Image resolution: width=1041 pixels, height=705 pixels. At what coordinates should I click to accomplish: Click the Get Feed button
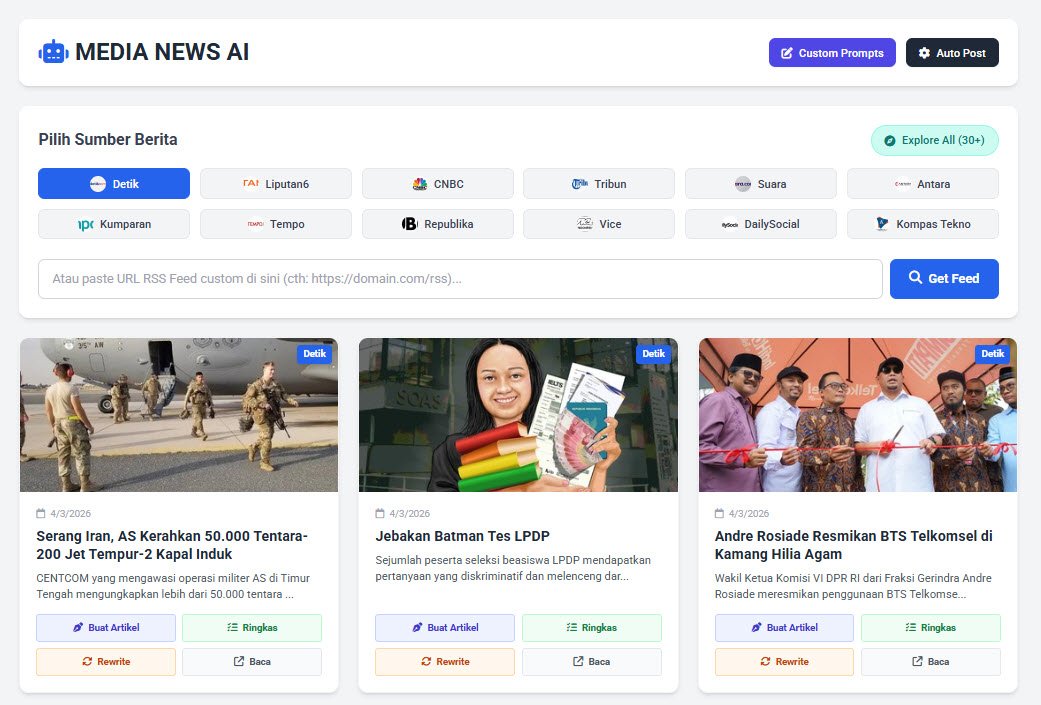pos(944,279)
